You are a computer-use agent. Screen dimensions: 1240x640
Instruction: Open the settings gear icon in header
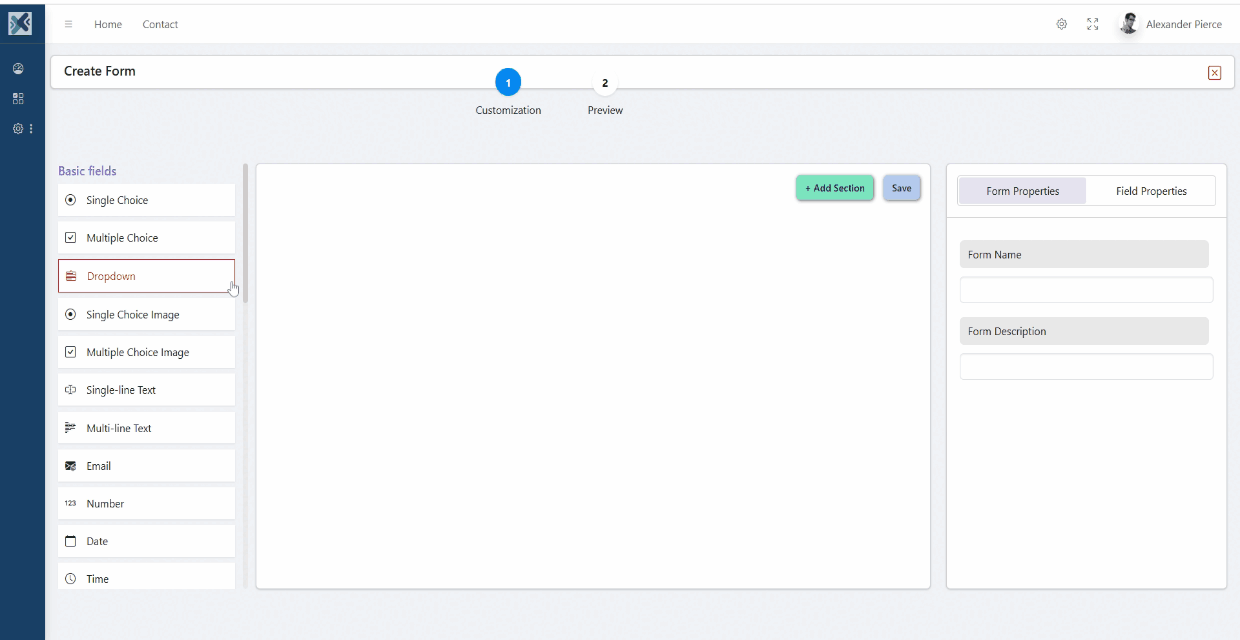point(1061,24)
